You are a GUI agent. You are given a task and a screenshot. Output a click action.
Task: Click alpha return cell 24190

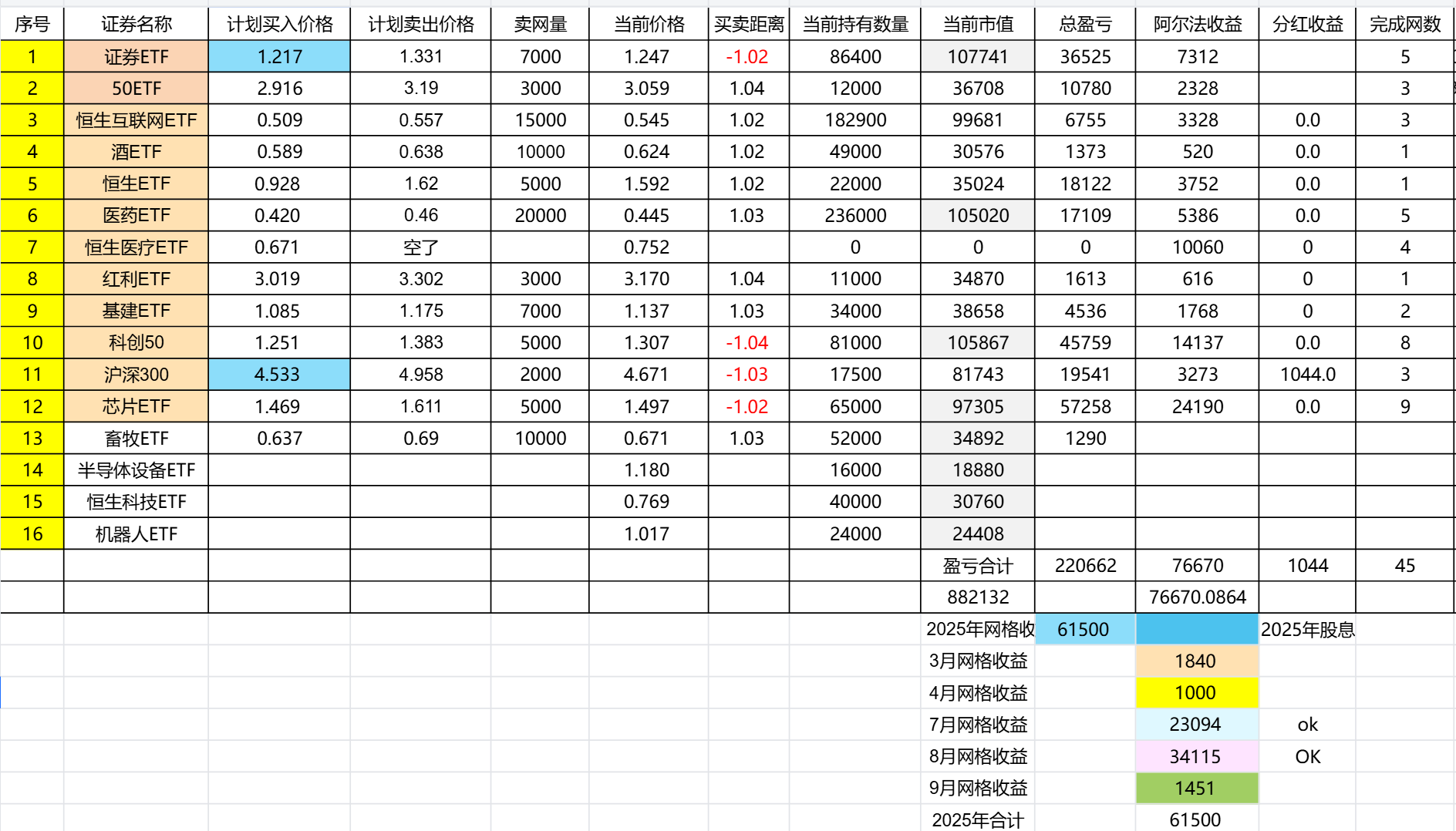click(1198, 406)
